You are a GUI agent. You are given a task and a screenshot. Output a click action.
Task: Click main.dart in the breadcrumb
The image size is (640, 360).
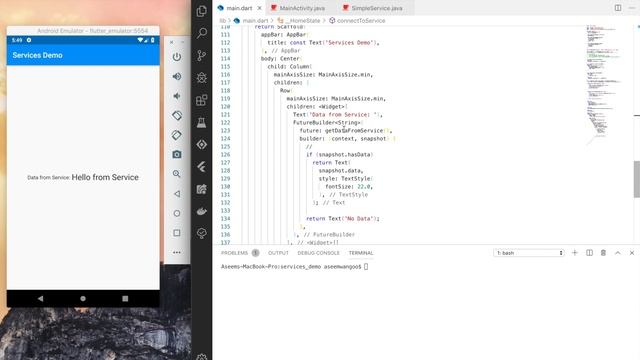256,20
